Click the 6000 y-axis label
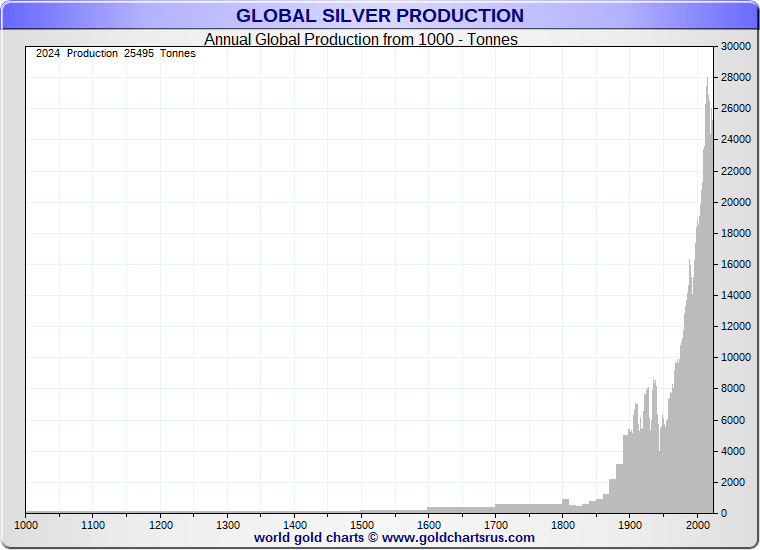760x550 pixels. [734, 420]
